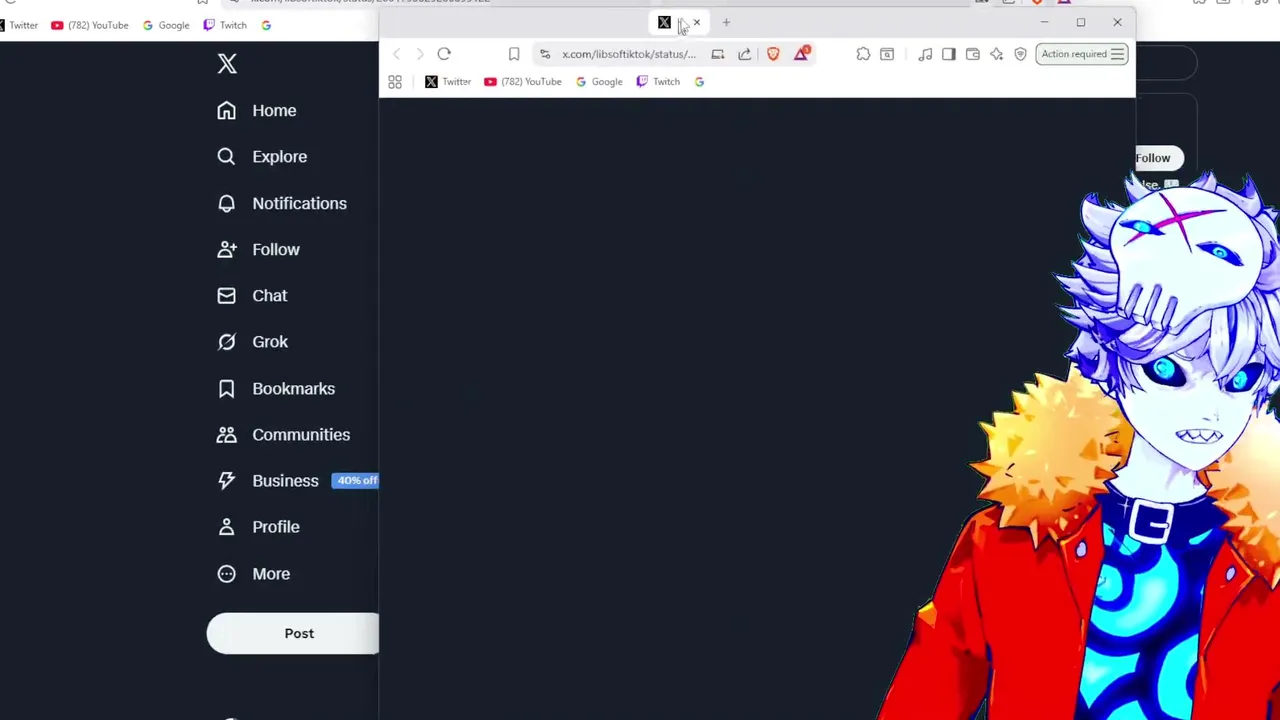Open the Action required menu button

pos(1082,54)
